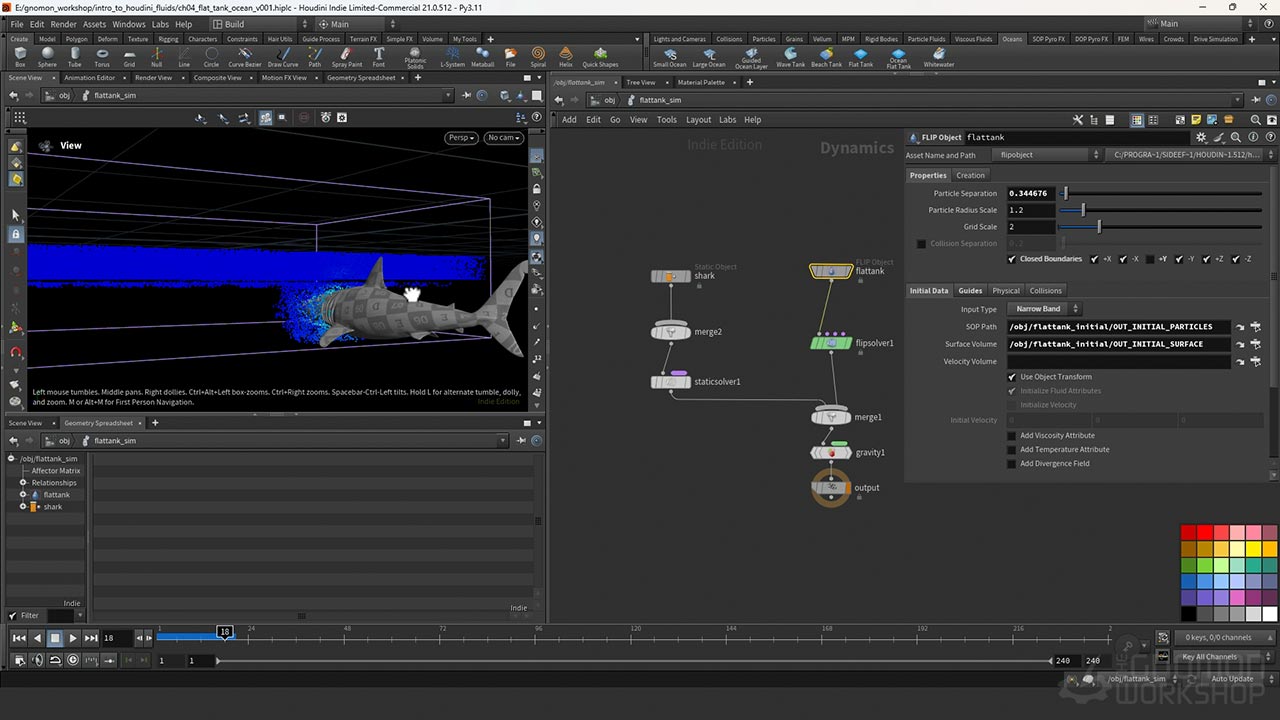
Task: Click the Play forward button
Action: click(73, 638)
